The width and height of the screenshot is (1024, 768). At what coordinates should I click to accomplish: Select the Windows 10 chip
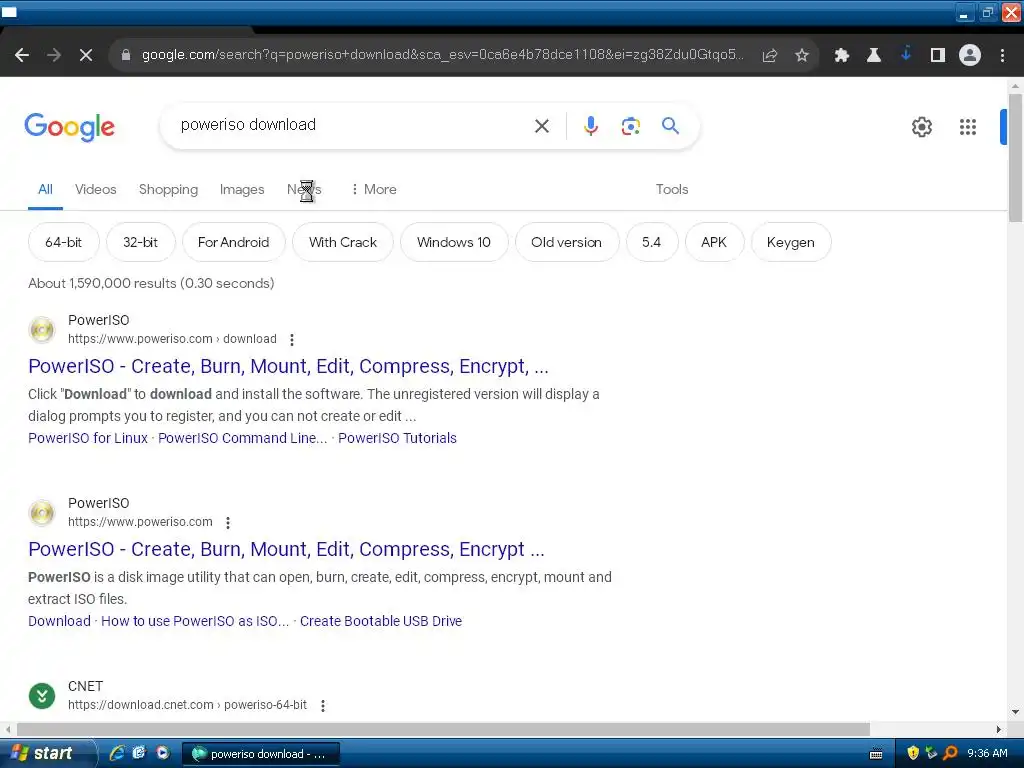pyautogui.click(x=454, y=242)
